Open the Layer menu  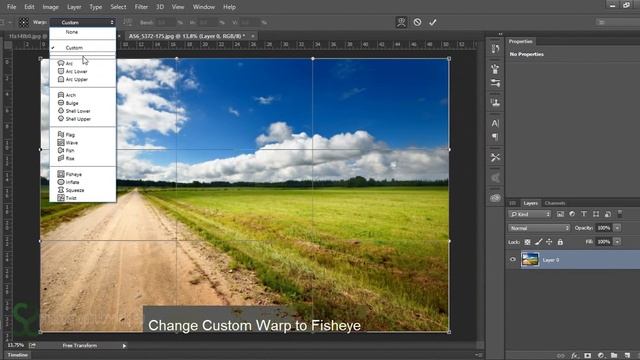point(74,7)
